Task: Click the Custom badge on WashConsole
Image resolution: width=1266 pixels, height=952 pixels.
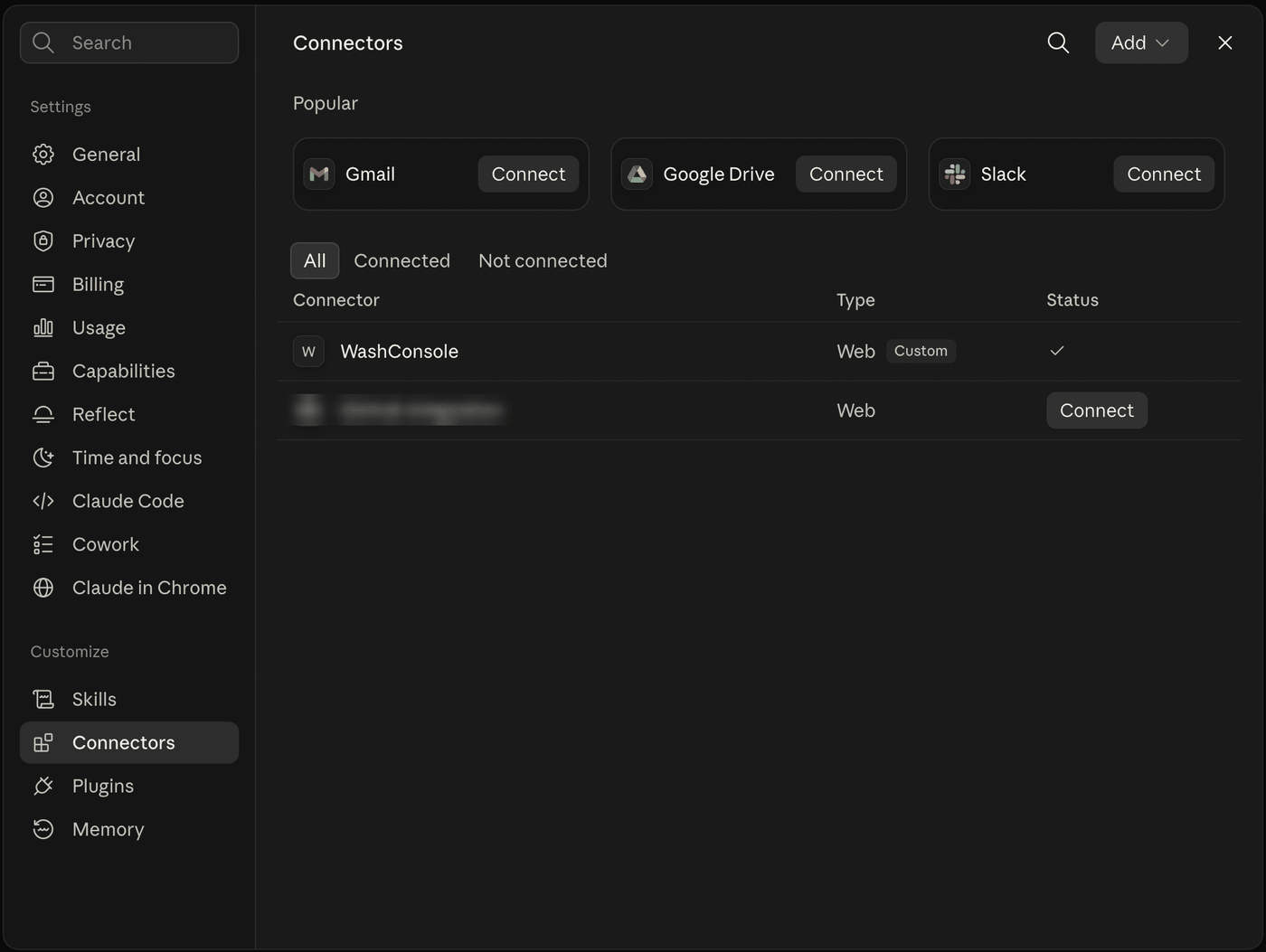Action: pyautogui.click(x=921, y=351)
